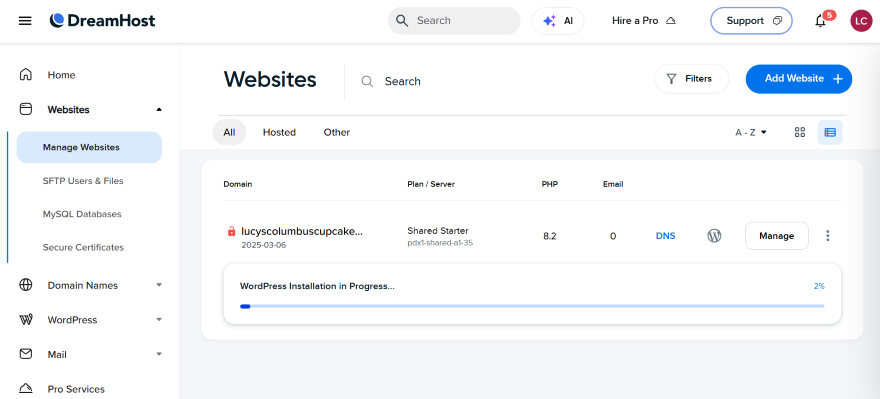Click the Mail envelope icon in sidebar

pyautogui.click(x=25, y=354)
